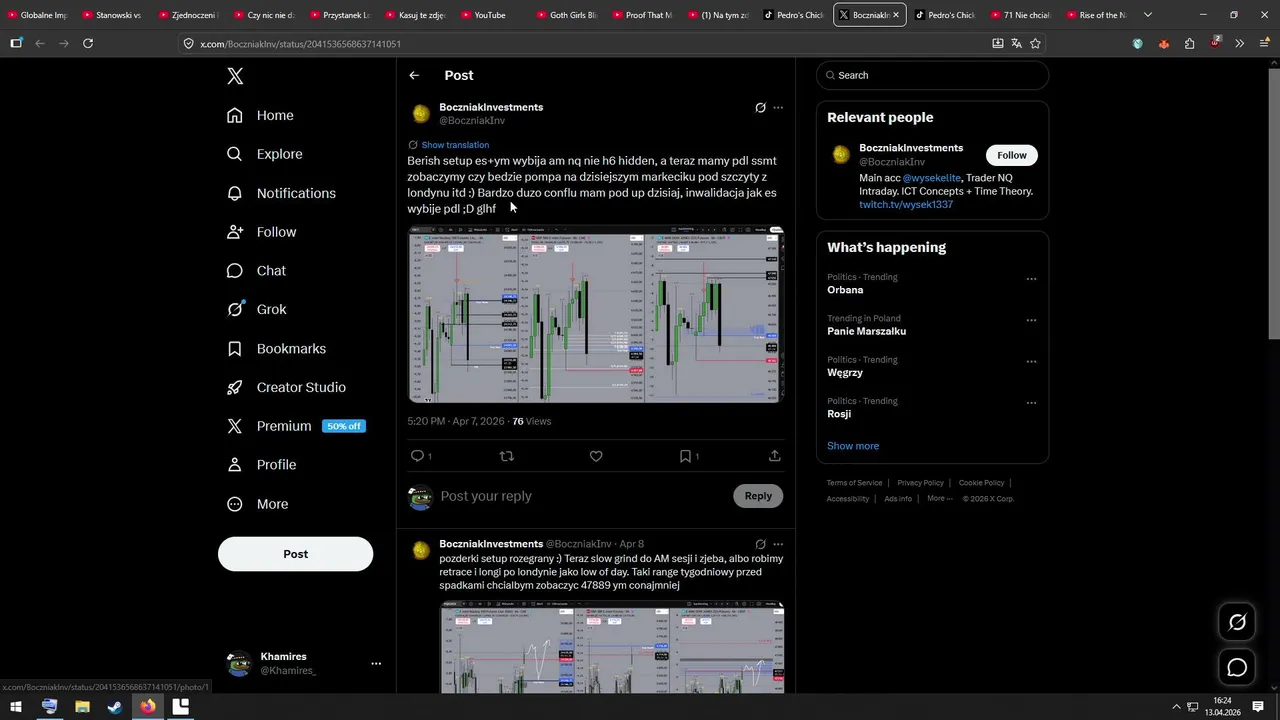Open floating Grok button at bottom right

(x=1237, y=622)
